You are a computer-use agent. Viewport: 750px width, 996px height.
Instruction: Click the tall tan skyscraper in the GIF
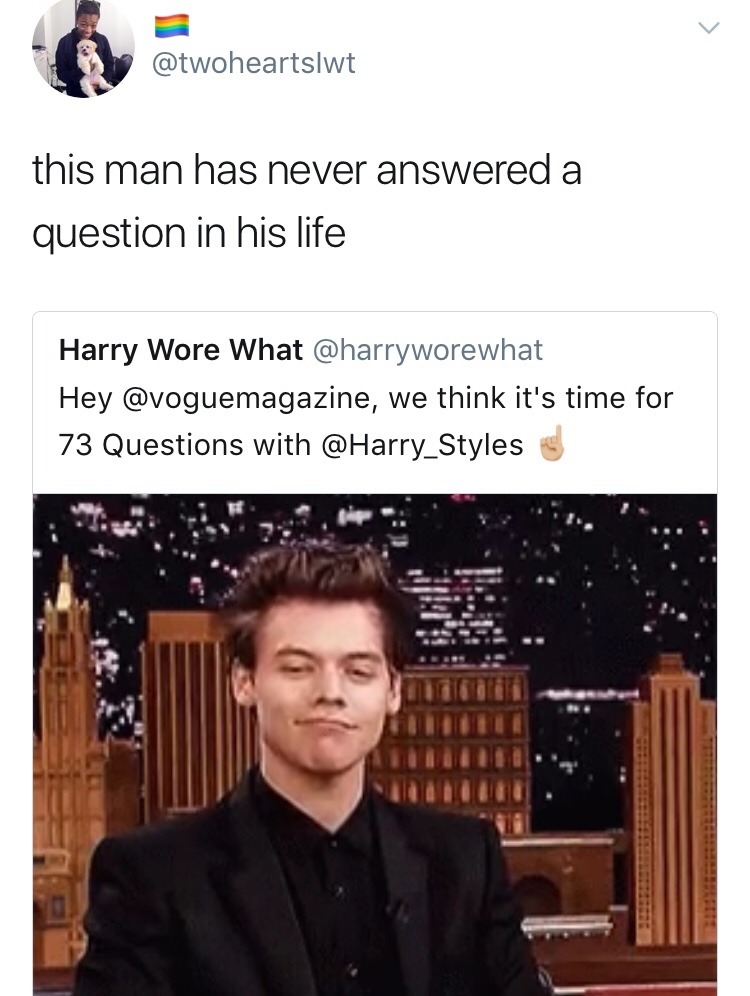(x=673, y=800)
